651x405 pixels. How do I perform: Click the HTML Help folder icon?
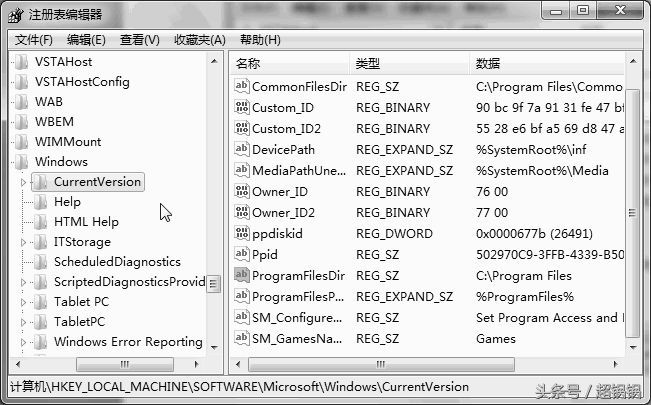pyautogui.click(x=41, y=222)
